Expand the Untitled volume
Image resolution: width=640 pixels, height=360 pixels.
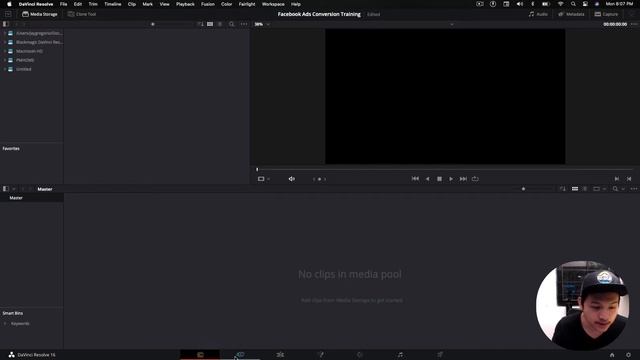pos(5,69)
